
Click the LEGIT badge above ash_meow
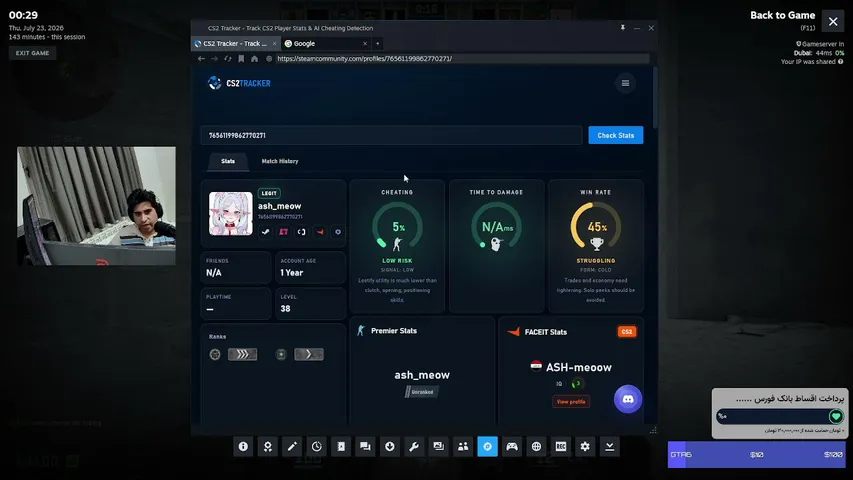pos(269,193)
